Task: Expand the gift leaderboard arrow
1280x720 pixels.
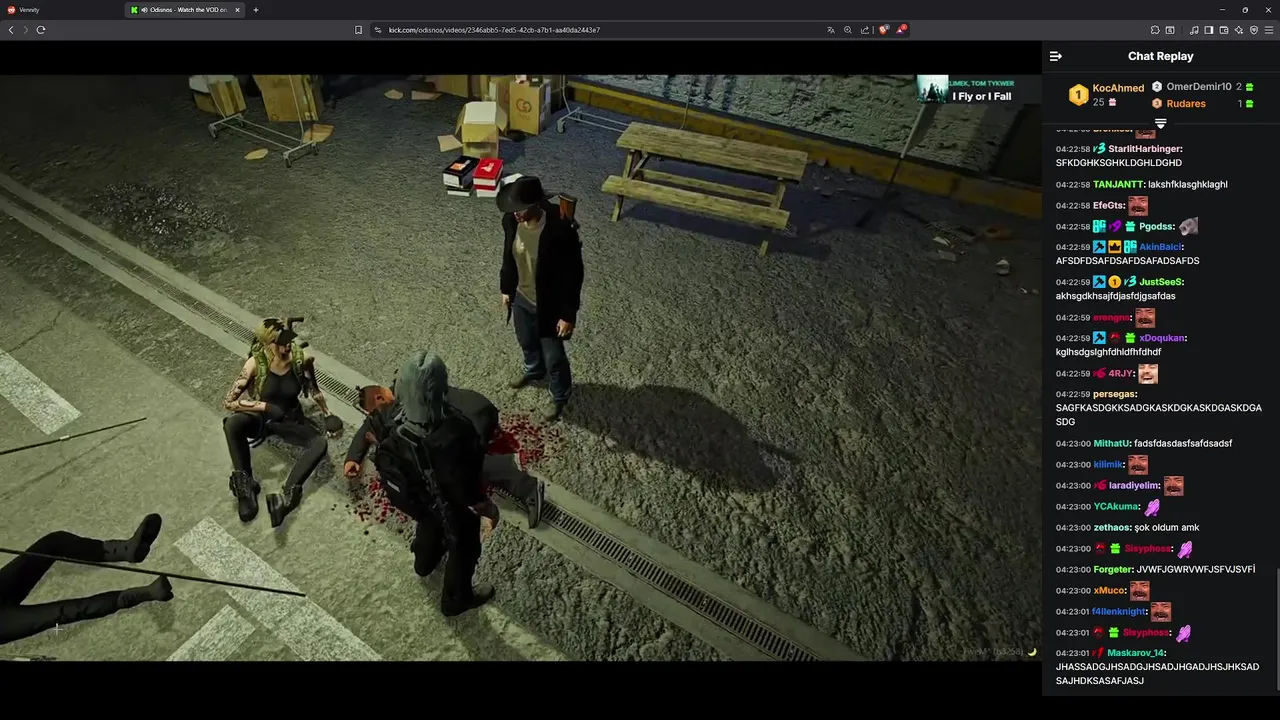Action: point(1160,123)
